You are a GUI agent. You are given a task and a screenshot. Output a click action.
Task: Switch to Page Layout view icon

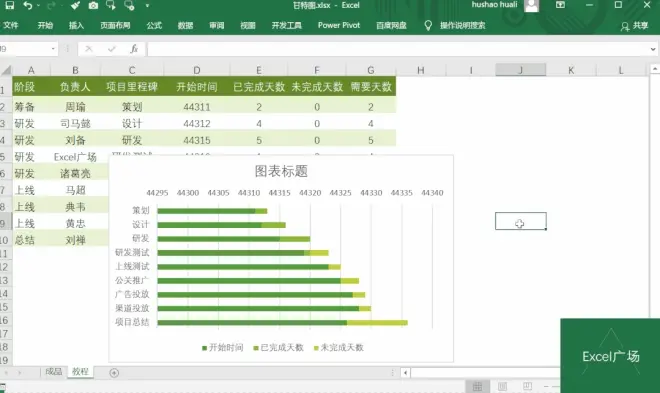click(502, 386)
